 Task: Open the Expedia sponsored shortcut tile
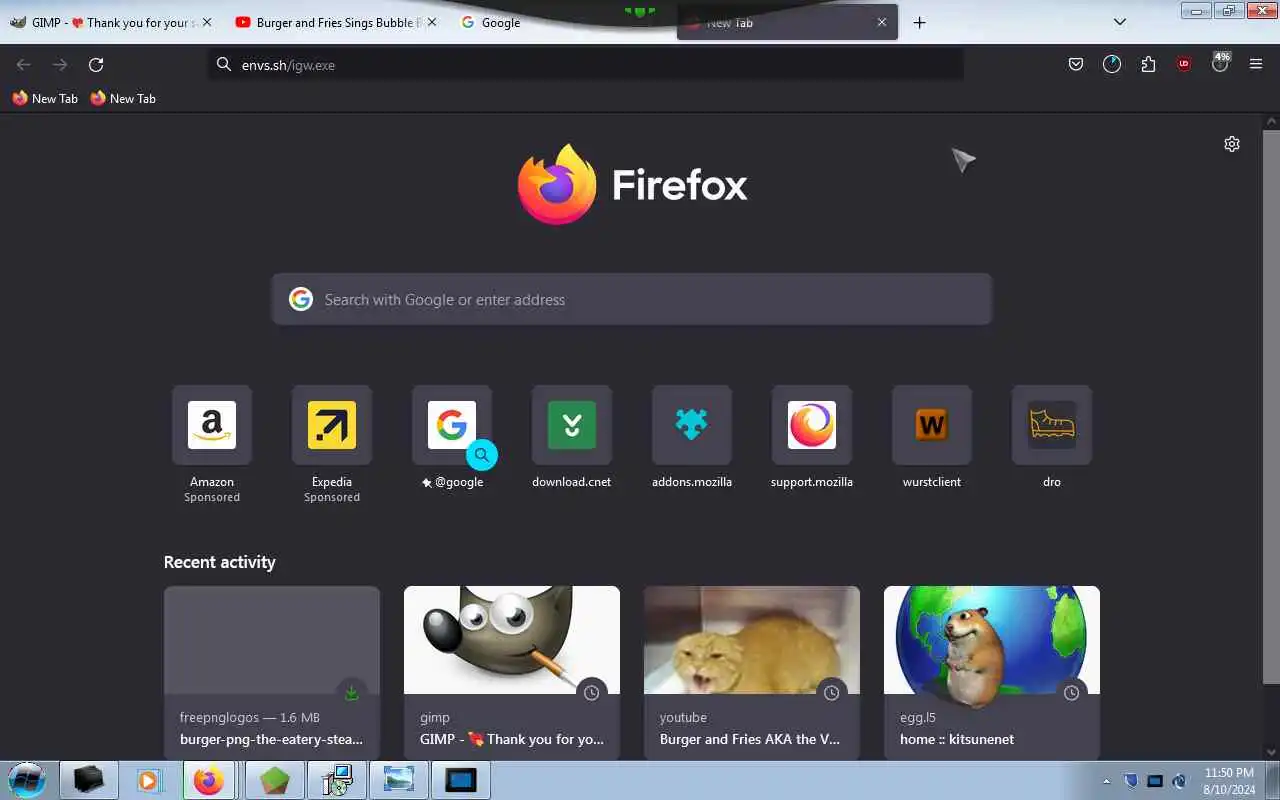tap(332, 444)
